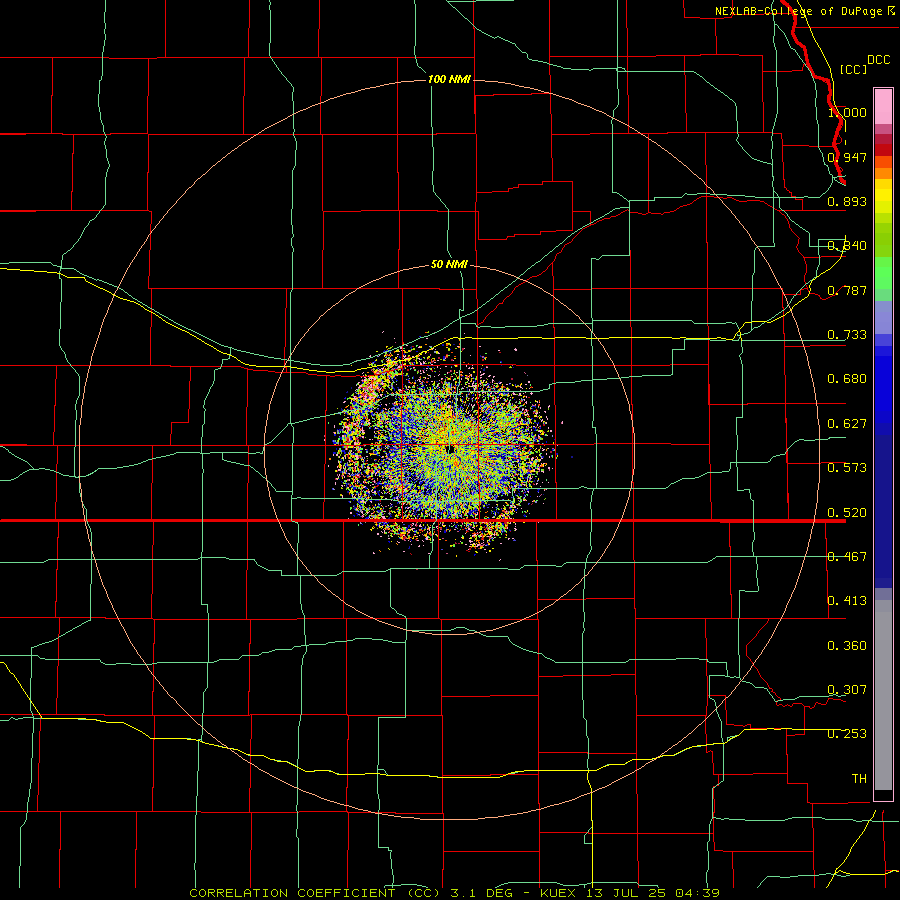
Task: Click the black radar site marker at center
Action: 451,449
